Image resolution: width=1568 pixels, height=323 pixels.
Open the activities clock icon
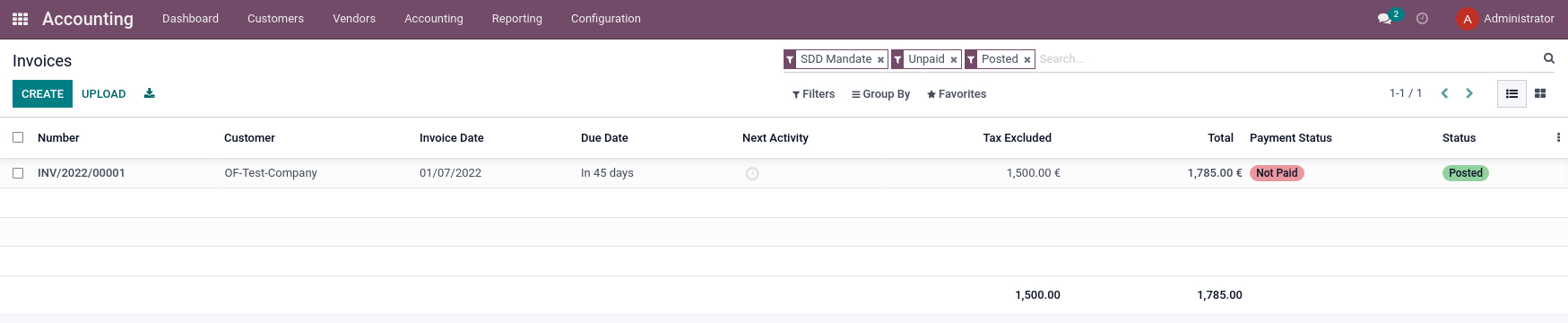pyautogui.click(x=1422, y=19)
